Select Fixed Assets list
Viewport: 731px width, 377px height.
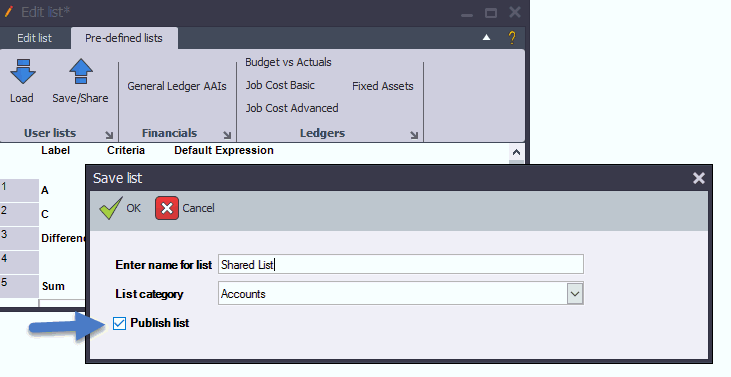tap(383, 86)
